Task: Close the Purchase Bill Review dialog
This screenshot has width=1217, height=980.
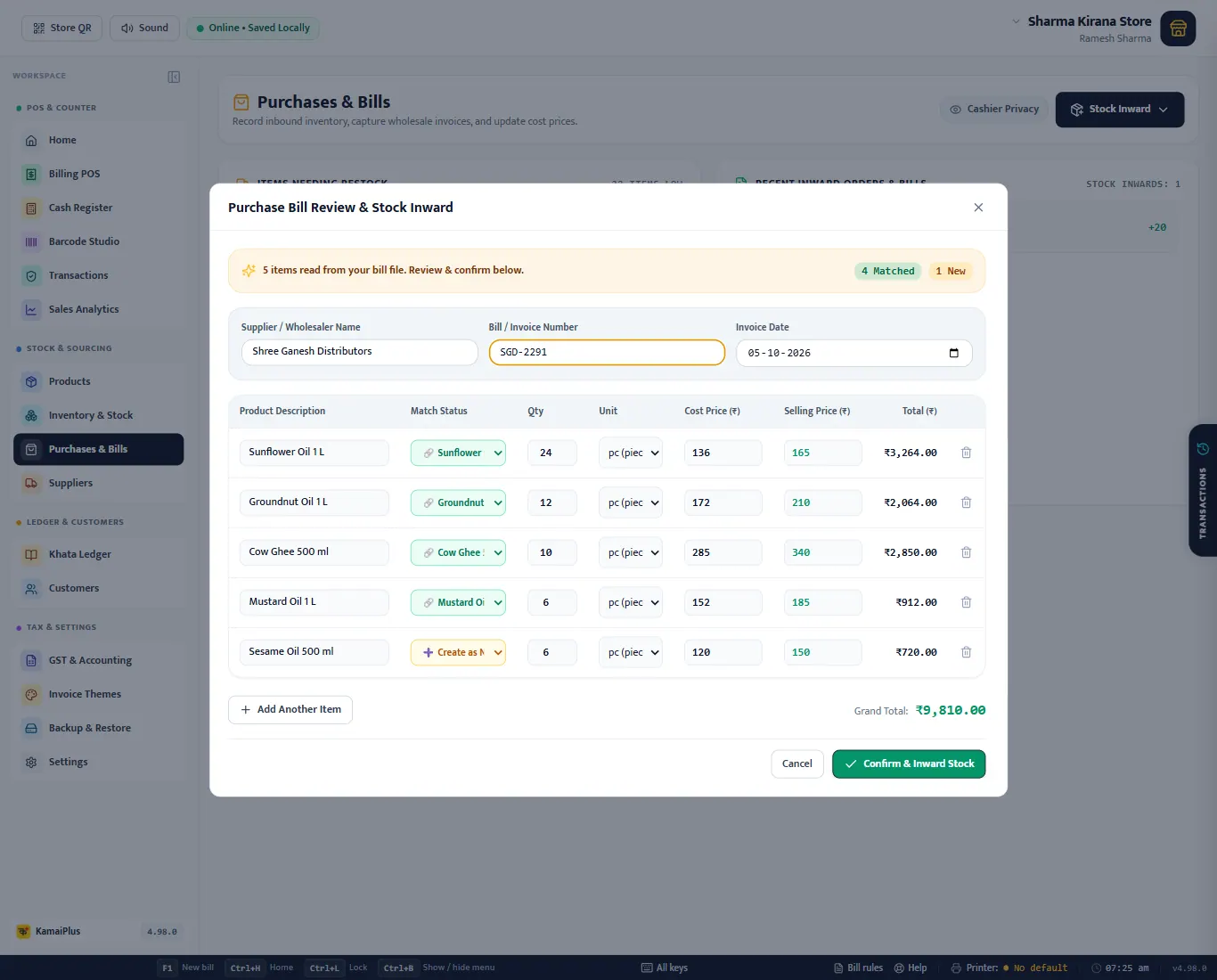Action: click(x=978, y=208)
